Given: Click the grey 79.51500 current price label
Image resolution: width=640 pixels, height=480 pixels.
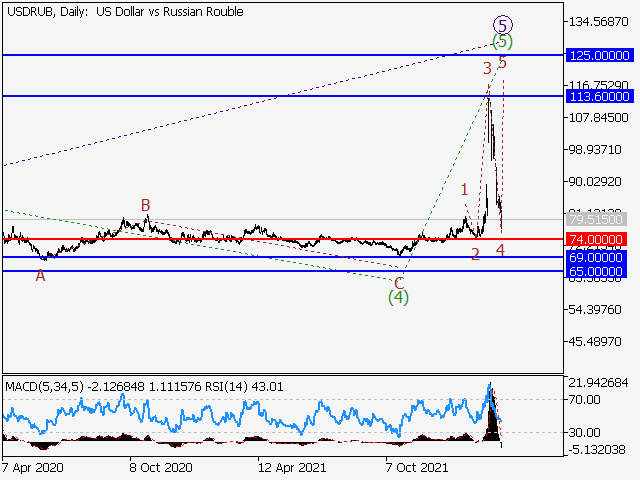Looking at the screenshot, I should click(x=596, y=220).
